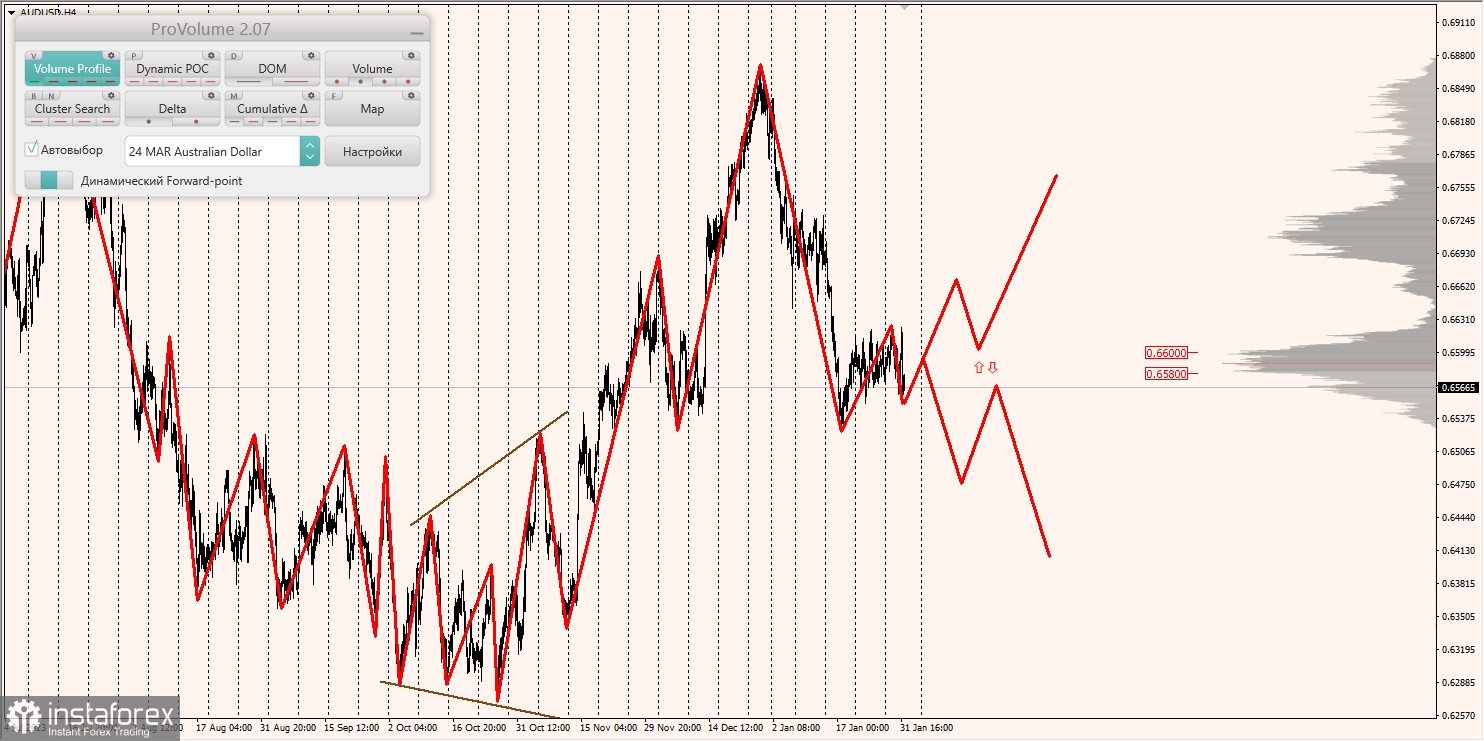The height and width of the screenshot is (741, 1484).
Task: Toggle Volume Profile module
Action: 72,69
